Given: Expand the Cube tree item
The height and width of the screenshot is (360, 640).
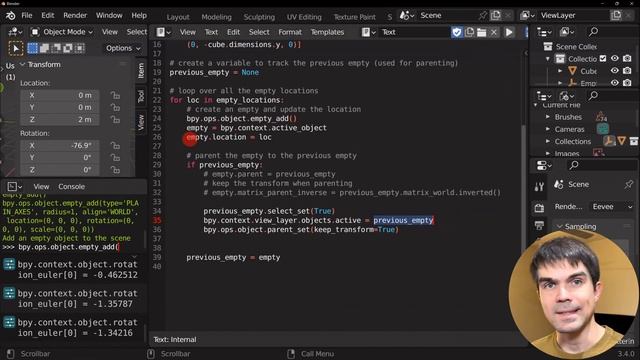Looking at the screenshot, I should coord(560,71).
